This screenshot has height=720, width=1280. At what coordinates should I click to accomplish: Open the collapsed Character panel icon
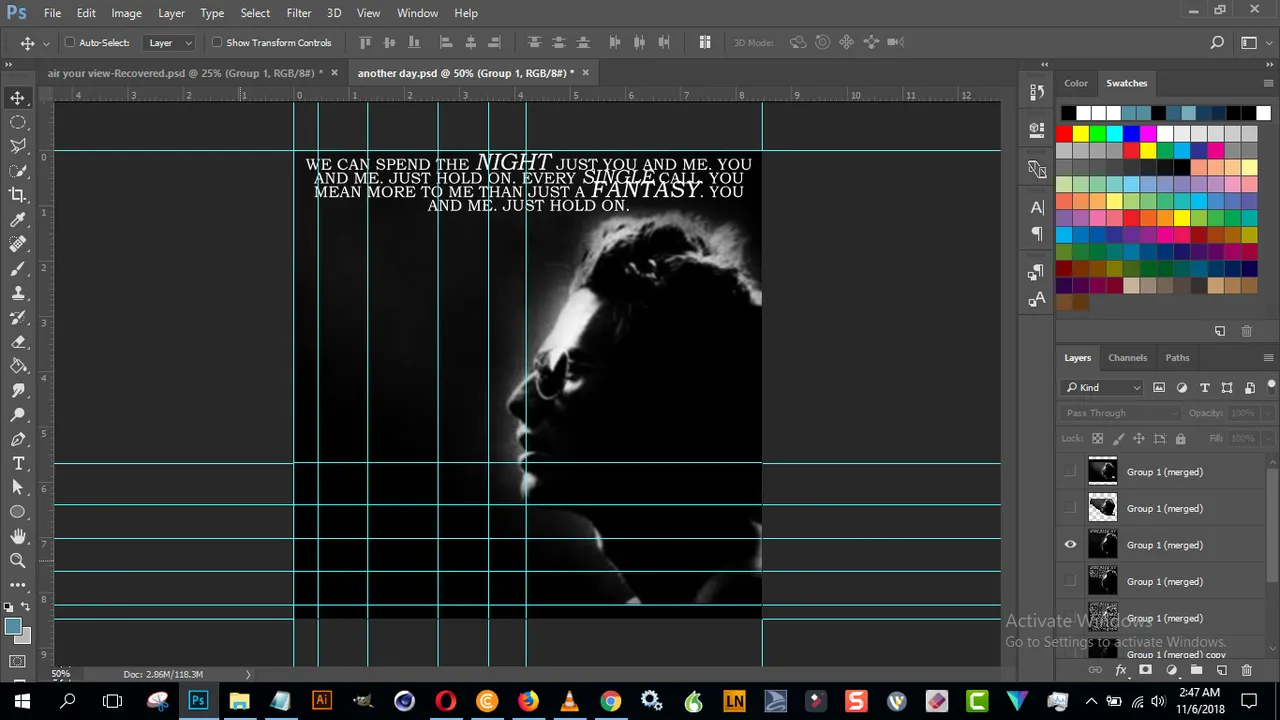tap(1037, 208)
